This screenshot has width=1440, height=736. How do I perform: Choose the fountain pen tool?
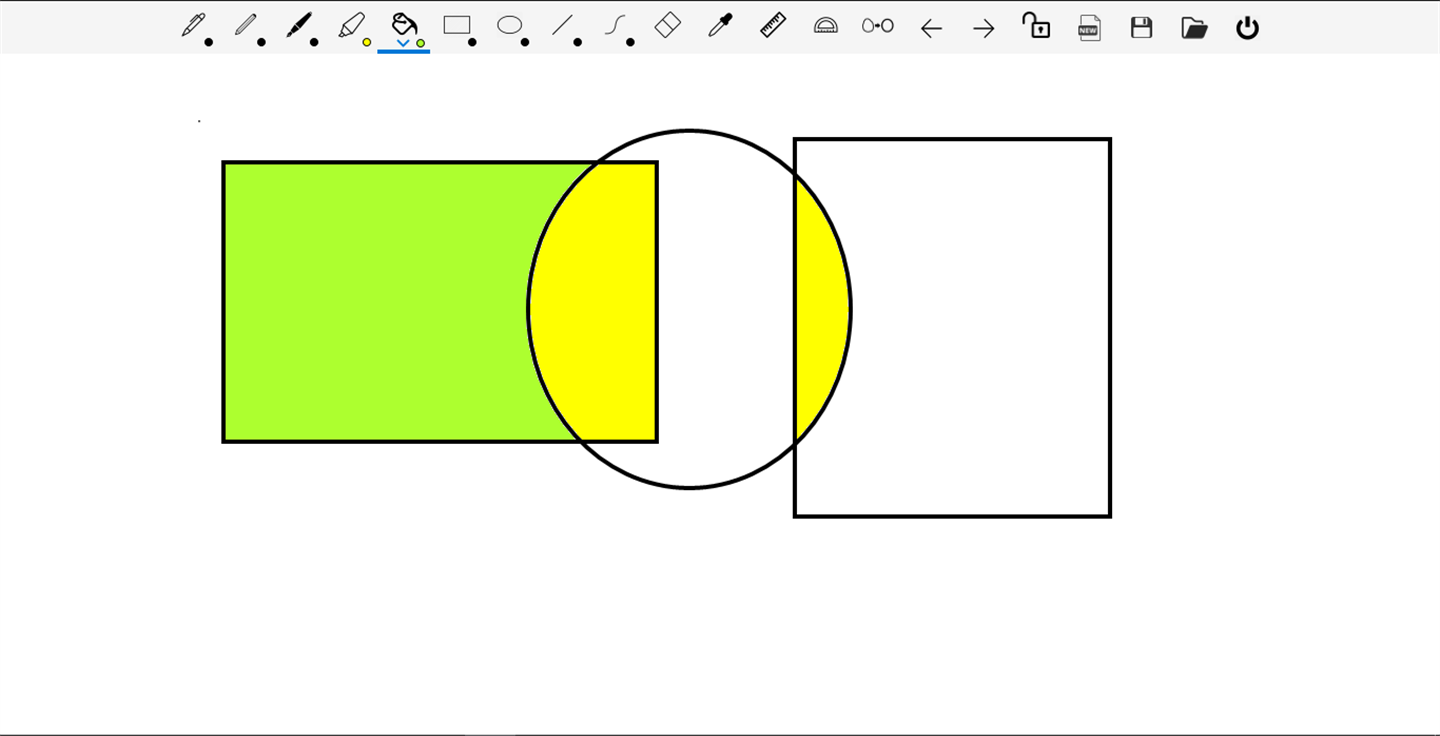tap(298, 25)
